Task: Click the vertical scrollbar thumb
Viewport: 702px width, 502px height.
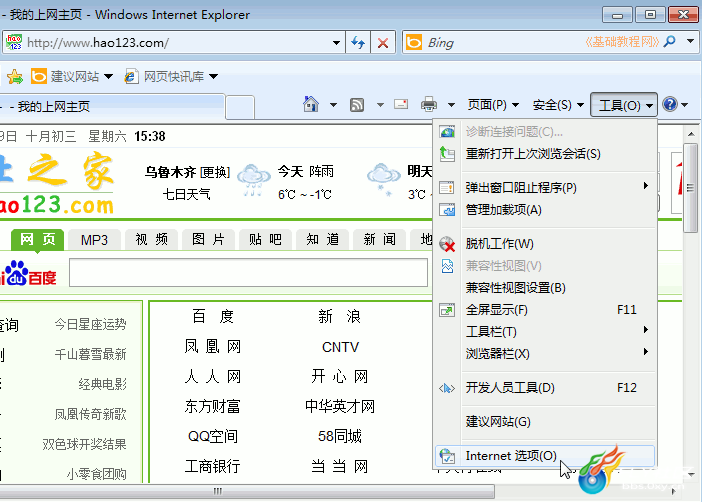Action: pos(690,188)
